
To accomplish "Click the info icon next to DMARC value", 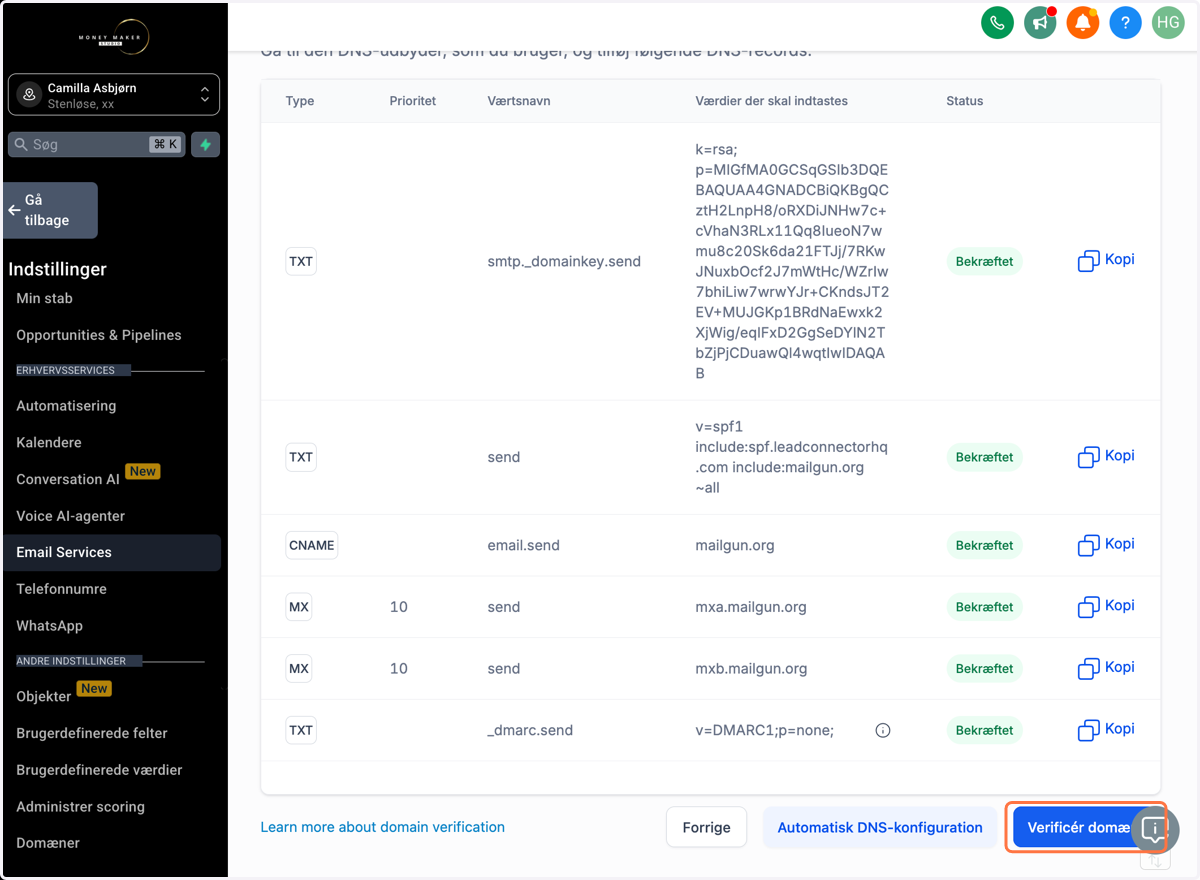I will click(x=883, y=730).
